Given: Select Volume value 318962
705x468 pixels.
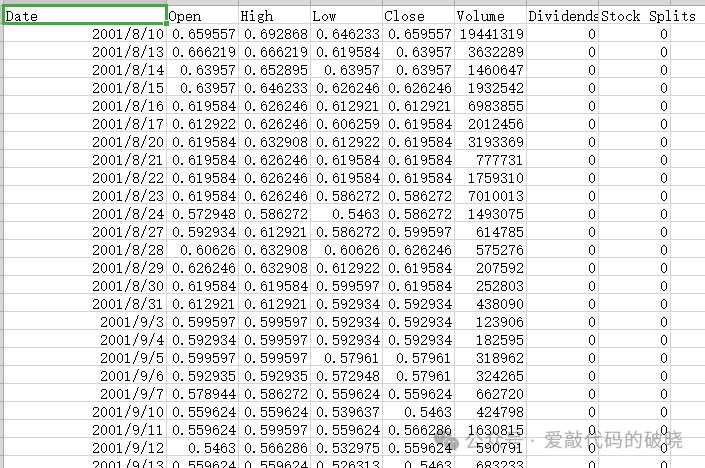Looking at the screenshot, I should click(x=491, y=357).
